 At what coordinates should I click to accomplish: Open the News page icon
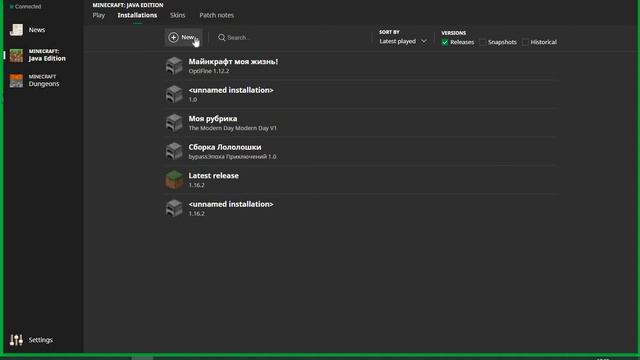[x=16, y=30]
